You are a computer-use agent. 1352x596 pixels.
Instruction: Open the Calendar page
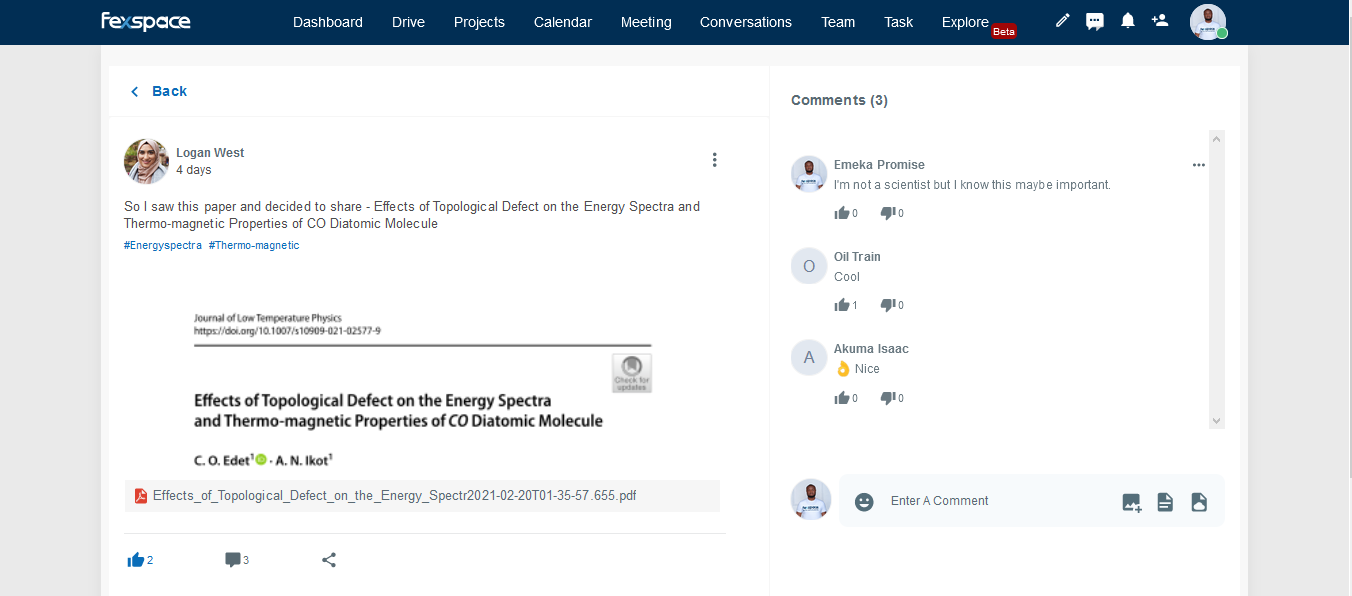[x=563, y=22]
